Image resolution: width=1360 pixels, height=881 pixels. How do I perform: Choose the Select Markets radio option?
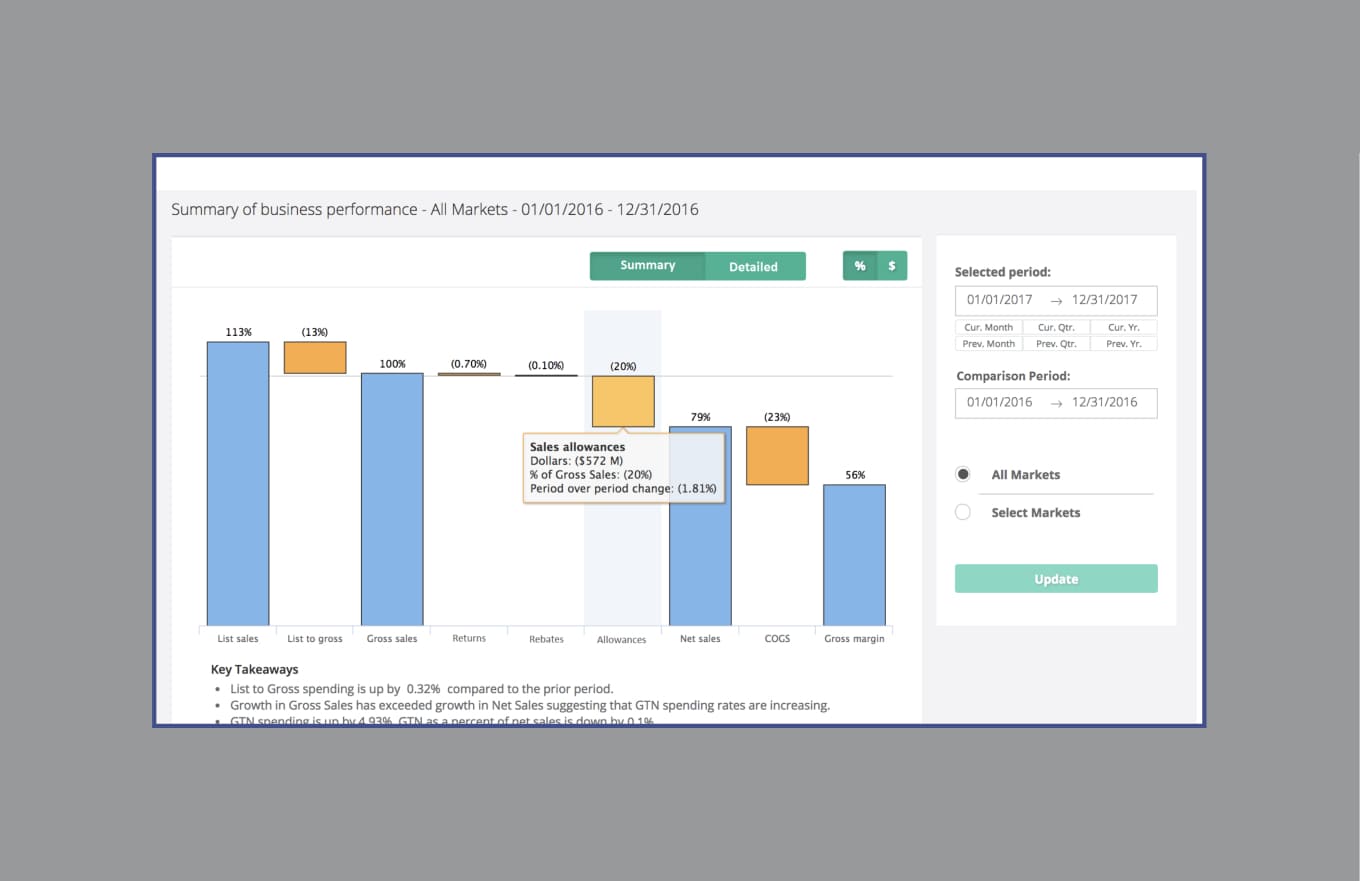click(x=963, y=512)
